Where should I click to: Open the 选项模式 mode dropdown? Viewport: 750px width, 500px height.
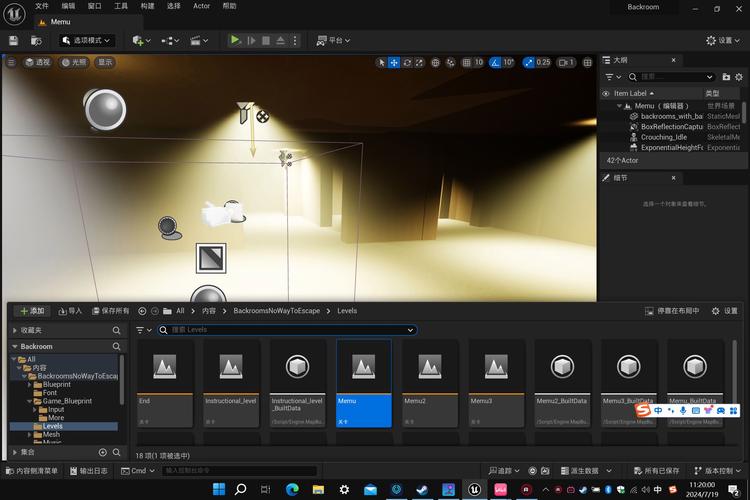[x=86, y=41]
